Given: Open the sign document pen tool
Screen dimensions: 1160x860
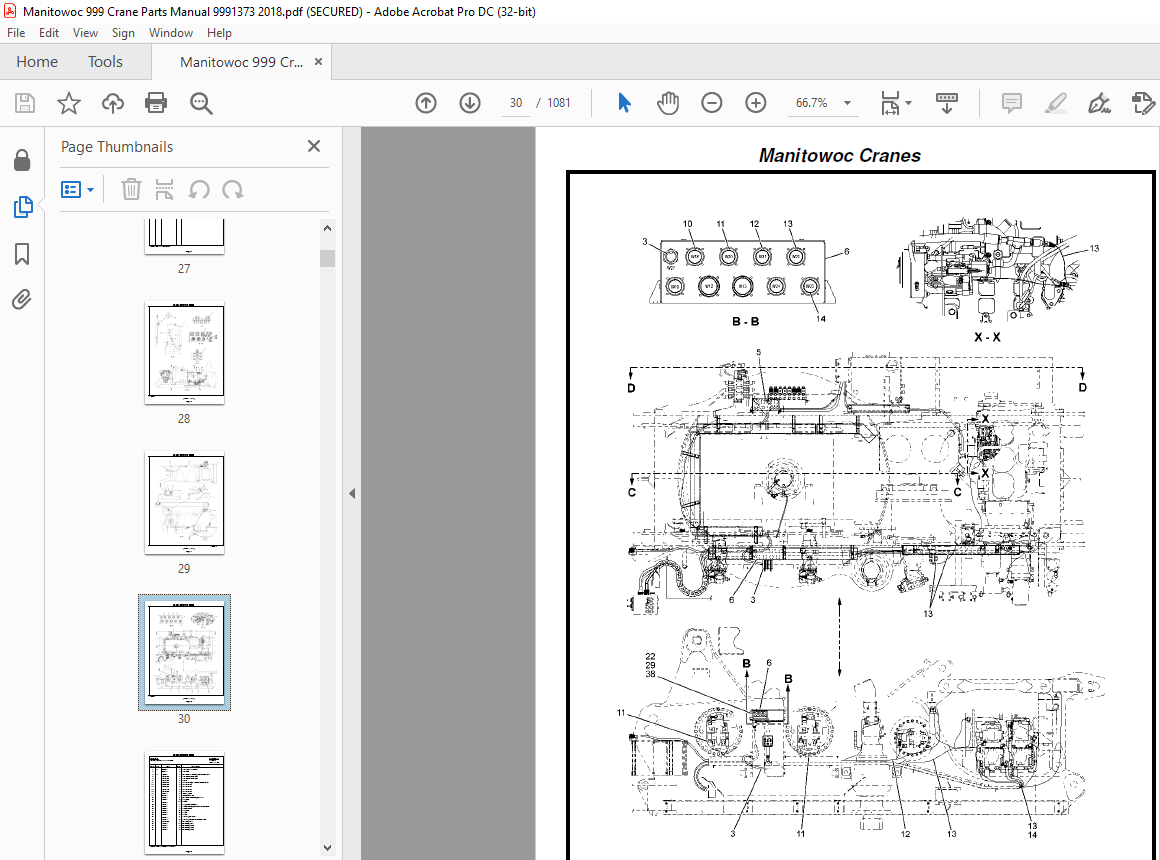Looking at the screenshot, I should click(1099, 103).
